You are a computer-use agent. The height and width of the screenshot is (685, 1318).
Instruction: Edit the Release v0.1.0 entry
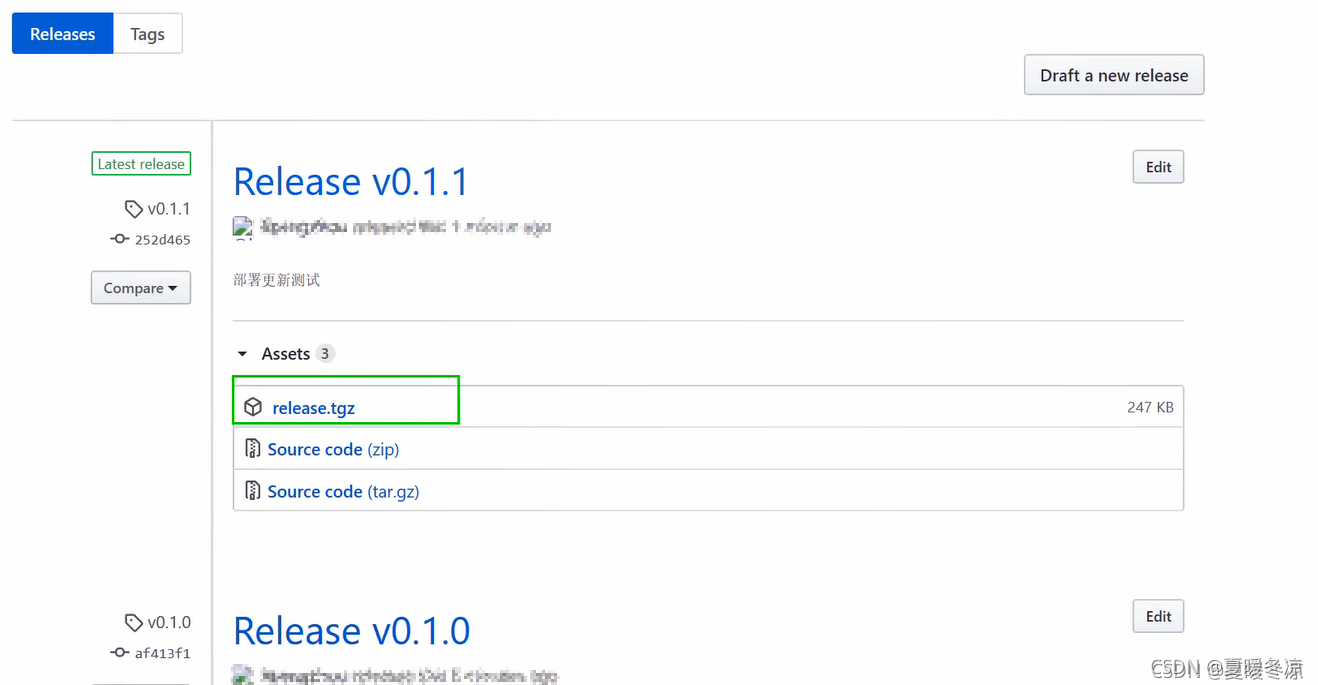coord(1158,616)
